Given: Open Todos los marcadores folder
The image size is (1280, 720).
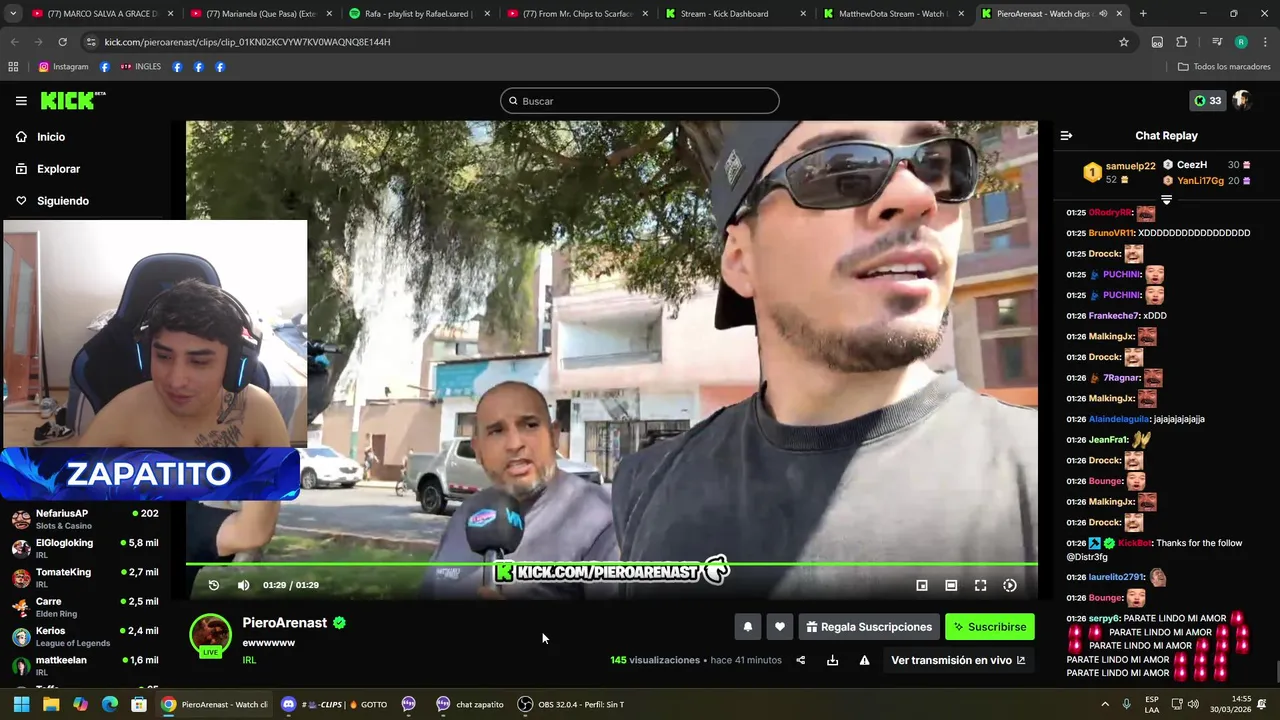Looking at the screenshot, I should [x=1224, y=67].
